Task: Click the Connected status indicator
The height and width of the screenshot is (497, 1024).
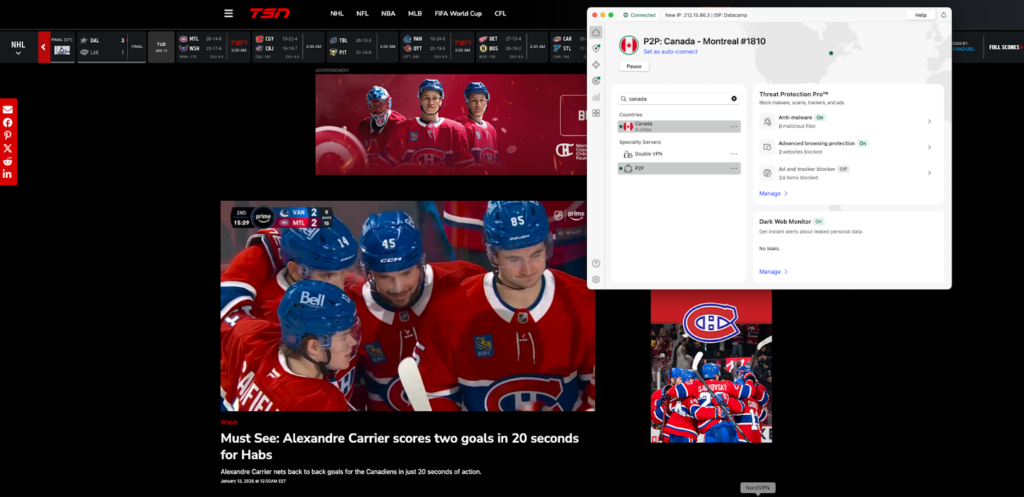Action: 640,14
